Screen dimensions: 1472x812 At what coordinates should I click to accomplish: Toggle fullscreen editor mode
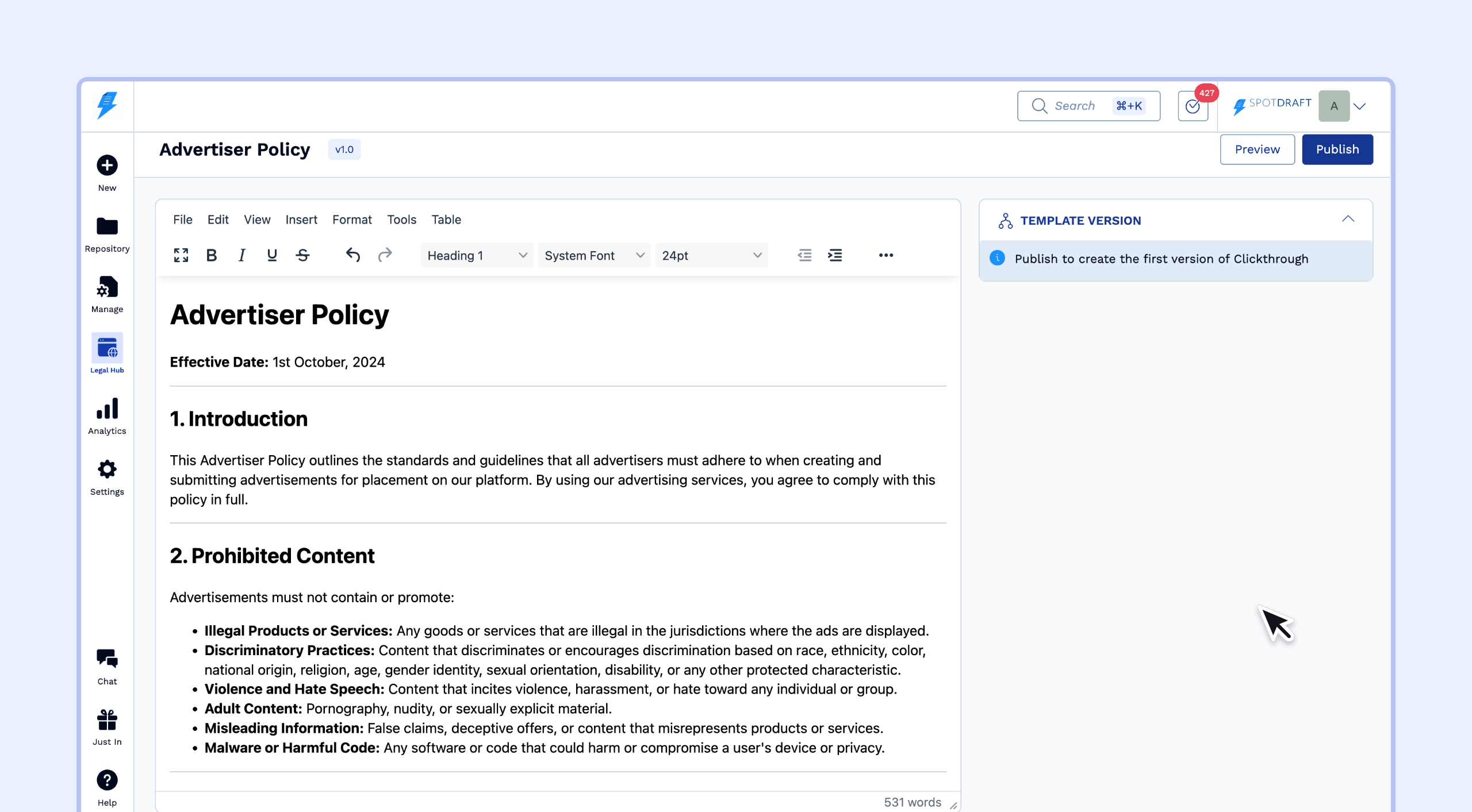point(181,255)
